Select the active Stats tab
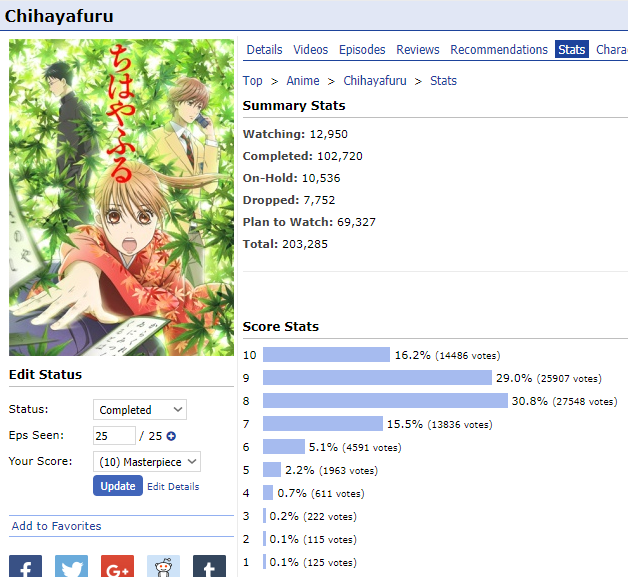The height and width of the screenshot is (577, 628). tap(572, 49)
